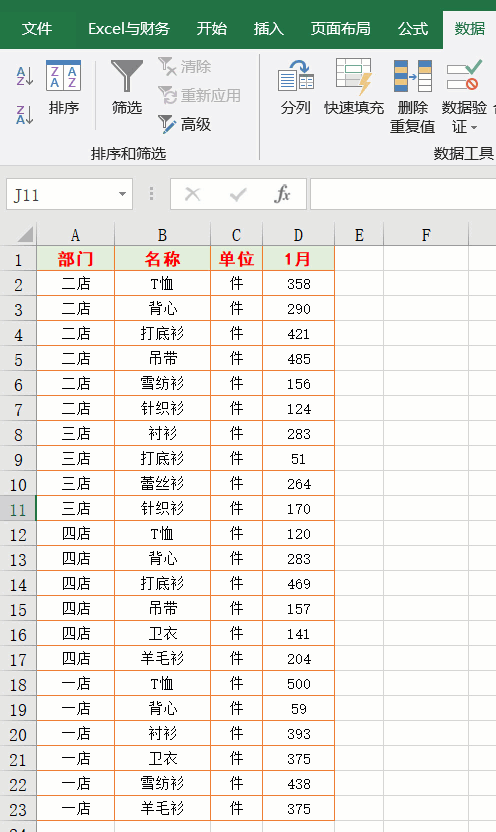Viewport: 496px width, 832px height.
Task: Click cell with value 51
Action: pyautogui.click(x=298, y=458)
